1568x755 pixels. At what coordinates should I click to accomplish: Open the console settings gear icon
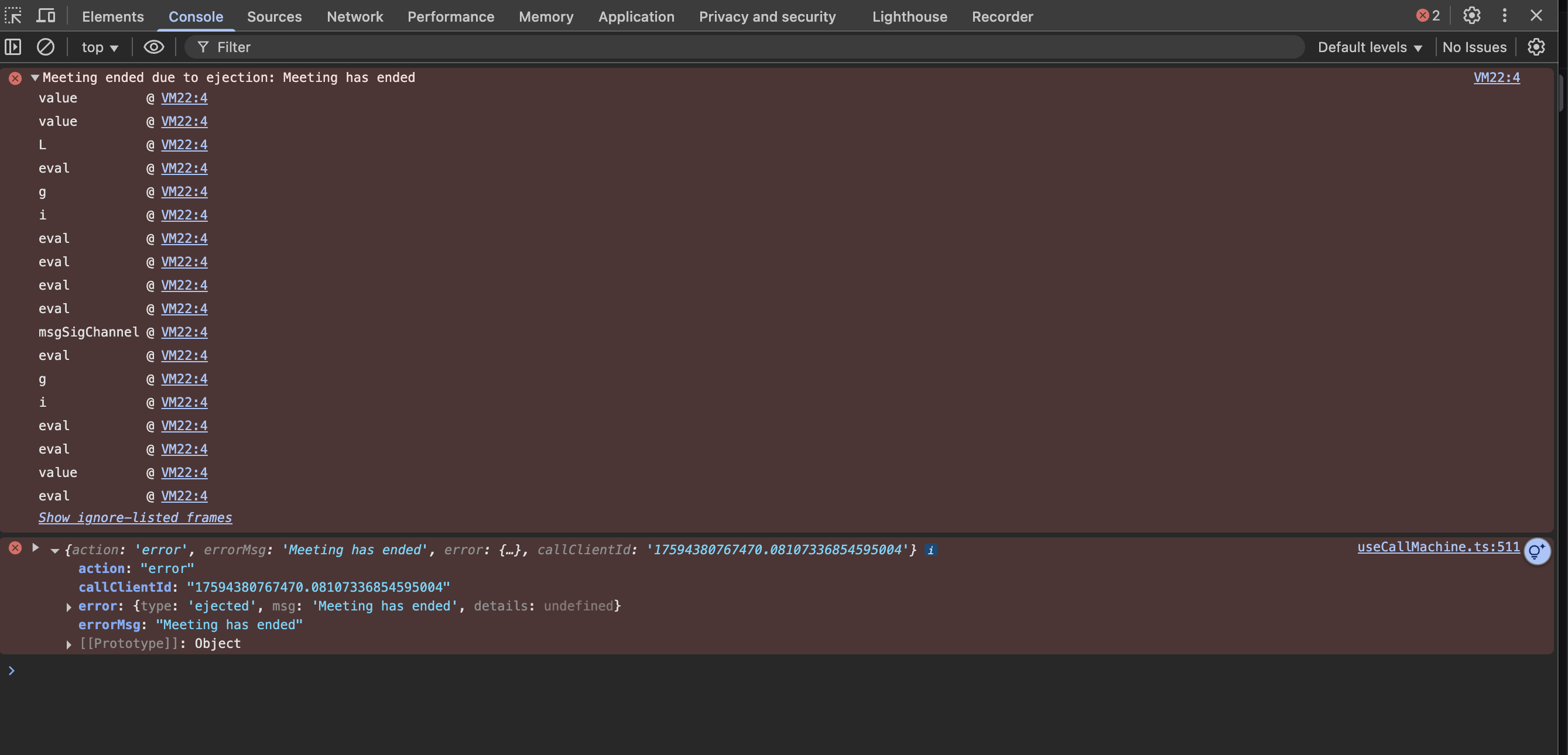tap(1536, 47)
